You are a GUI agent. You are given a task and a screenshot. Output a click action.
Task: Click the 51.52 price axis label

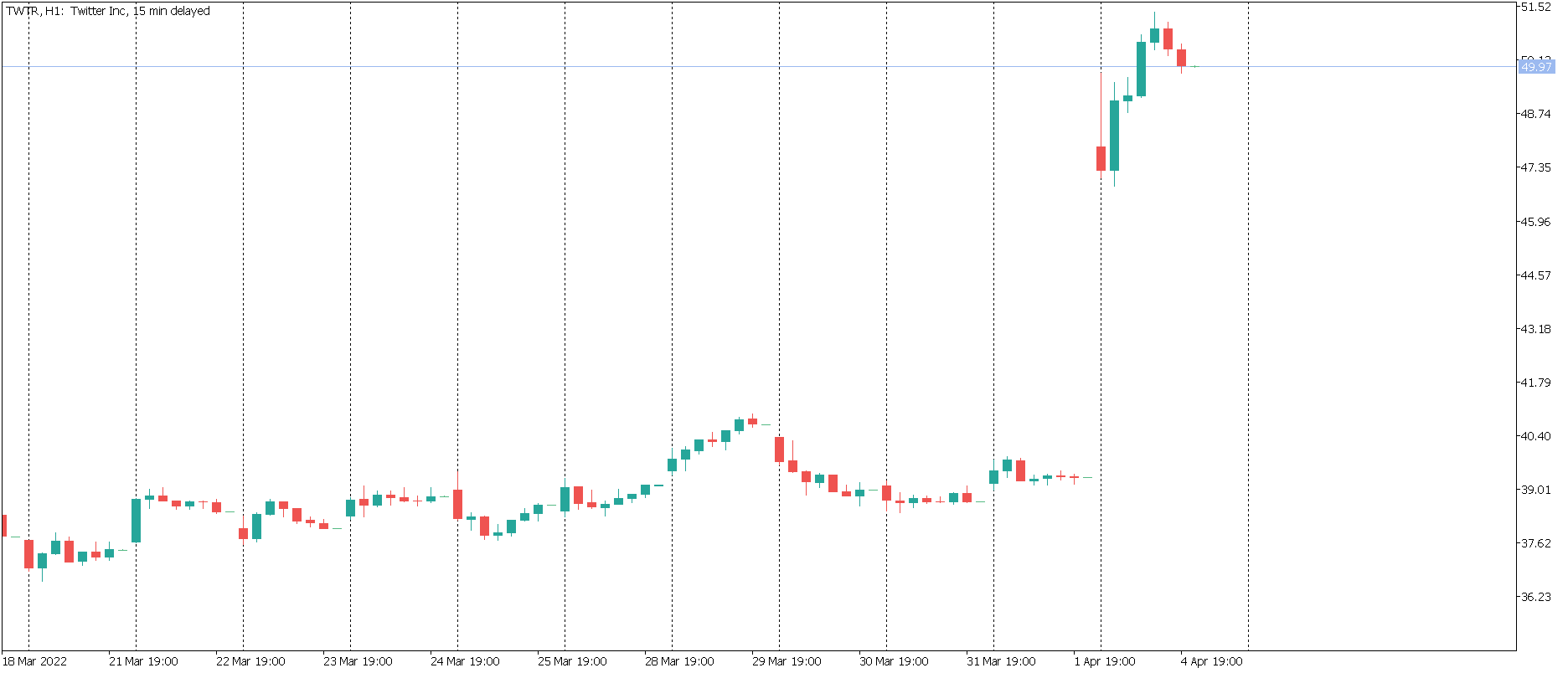[1536, 8]
